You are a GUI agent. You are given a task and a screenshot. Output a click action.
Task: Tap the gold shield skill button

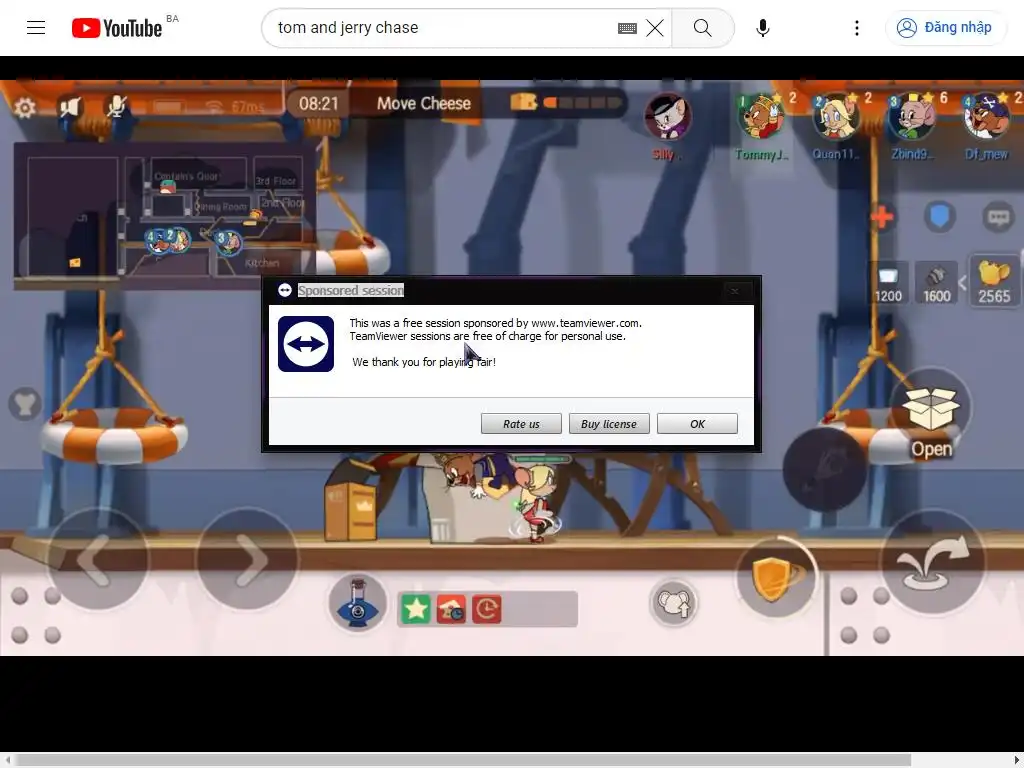776,577
